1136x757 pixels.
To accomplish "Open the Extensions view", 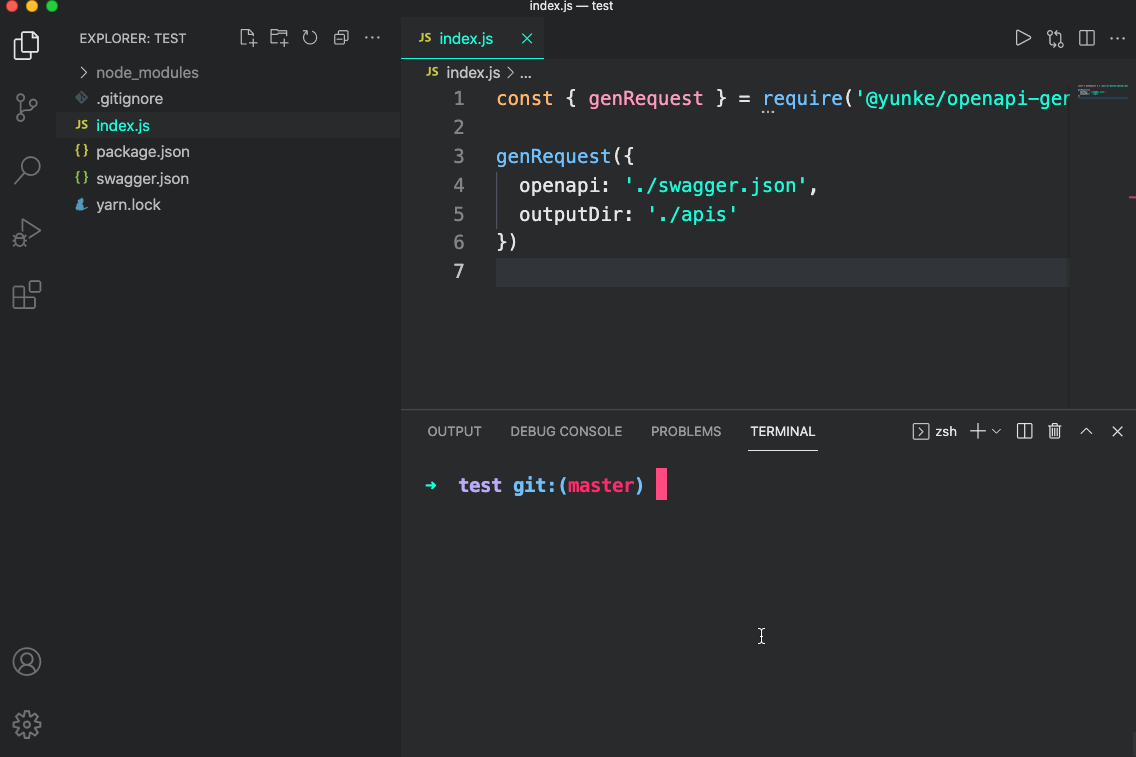I will 27,295.
